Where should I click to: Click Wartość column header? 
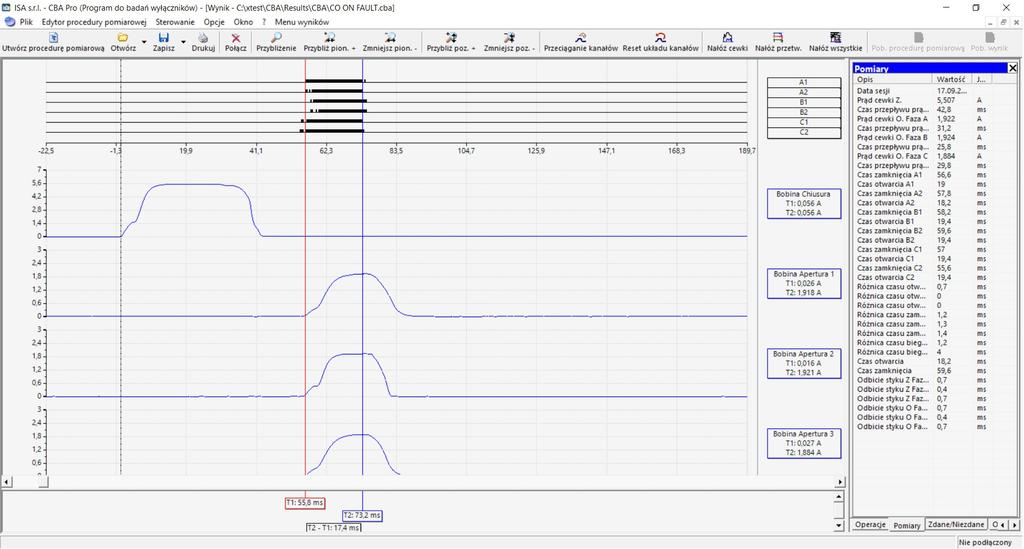tap(952, 79)
